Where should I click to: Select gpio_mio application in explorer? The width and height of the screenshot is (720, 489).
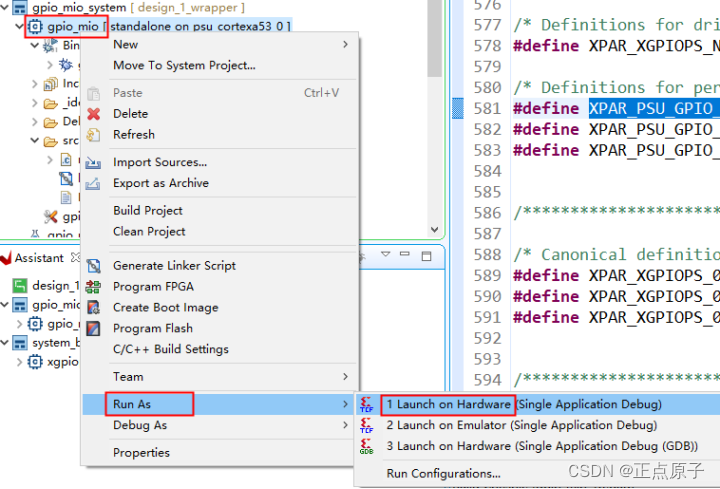pyautogui.click(x=73, y=27)
